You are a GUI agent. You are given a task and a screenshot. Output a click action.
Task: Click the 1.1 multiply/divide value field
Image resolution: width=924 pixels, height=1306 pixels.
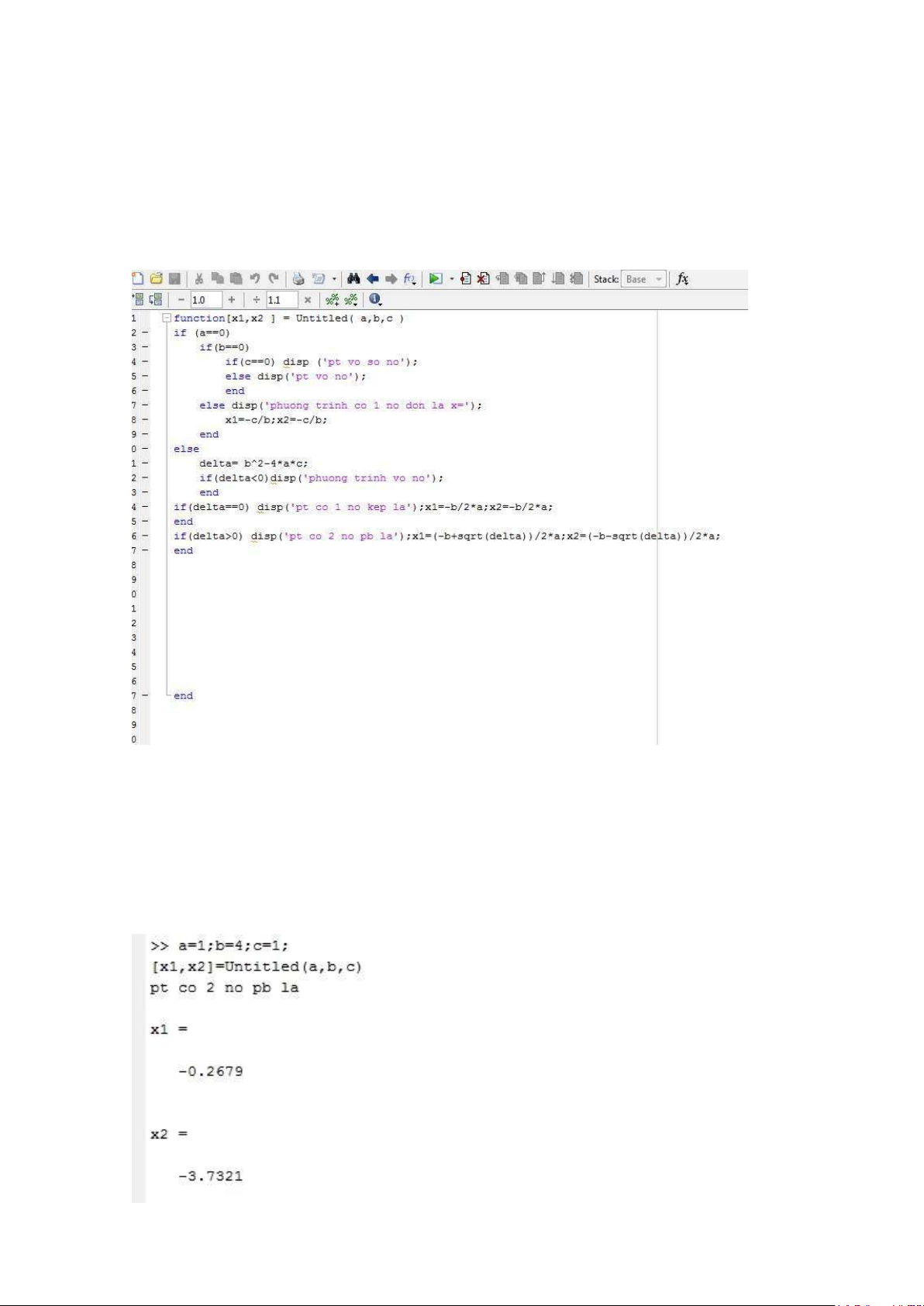pos(281,300)
